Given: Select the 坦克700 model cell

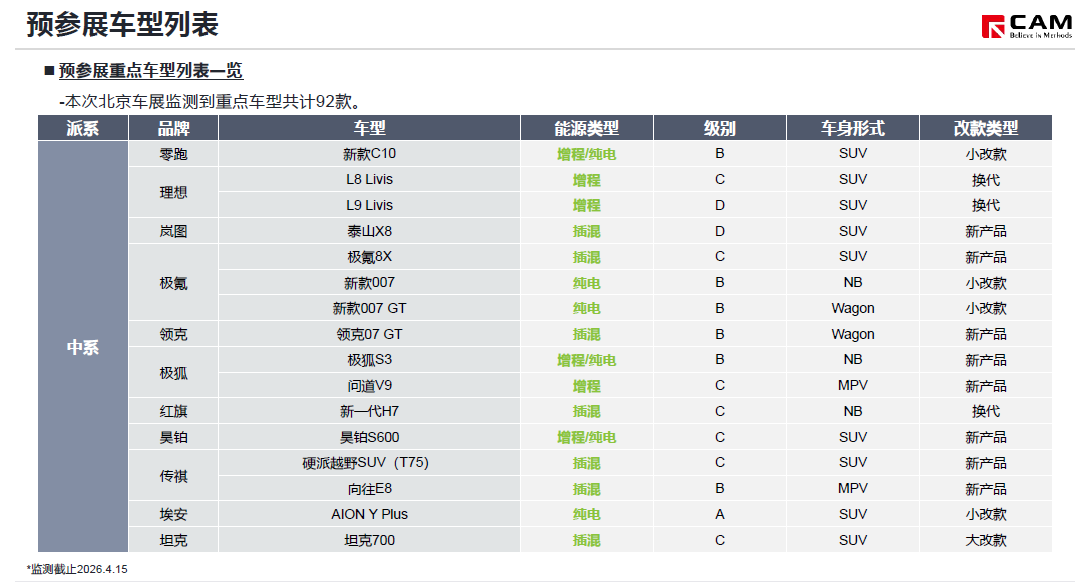Looking at the screenshot, I should (369, 540).
